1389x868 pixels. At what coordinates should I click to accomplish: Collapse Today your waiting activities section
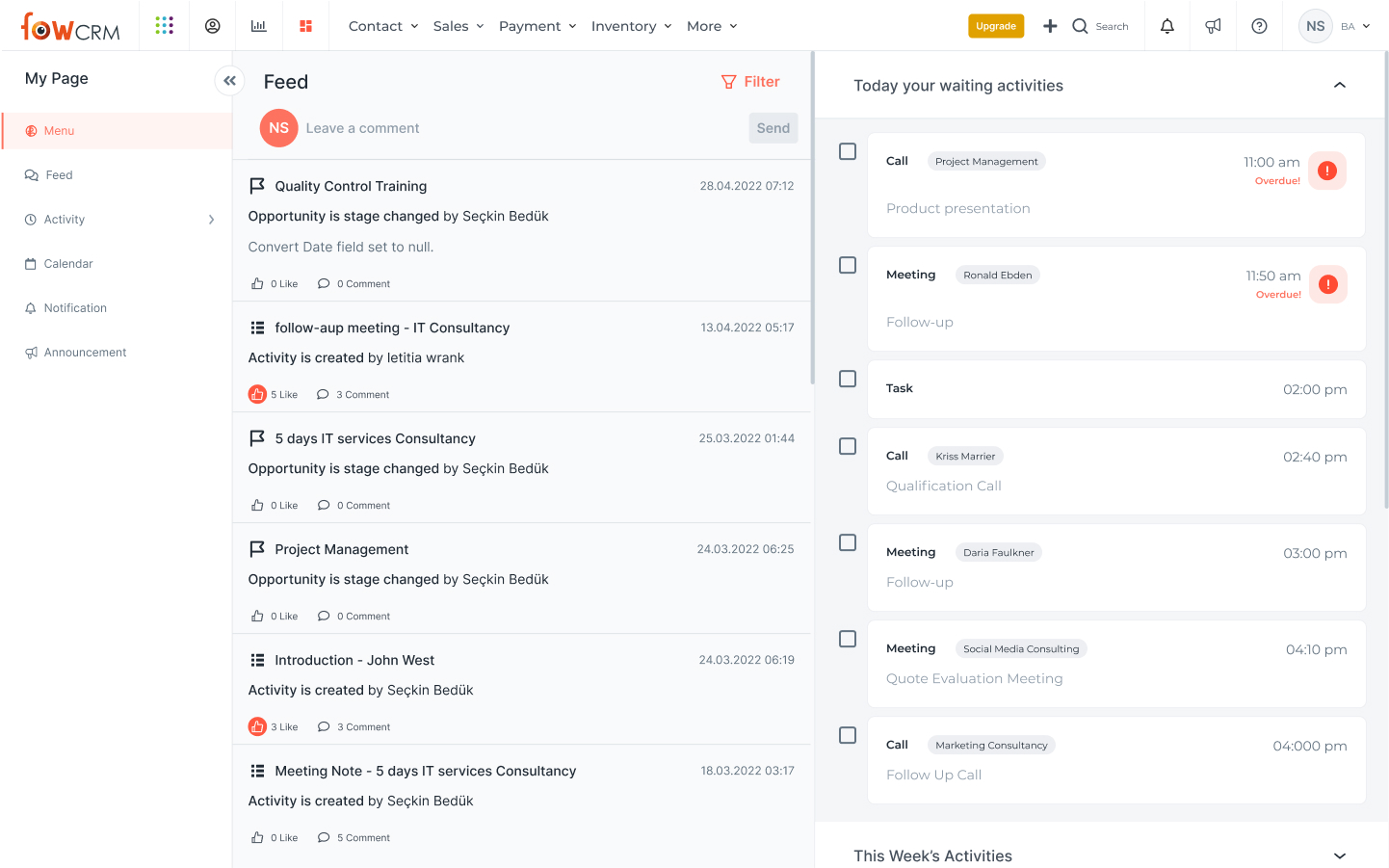[1340, 86]
